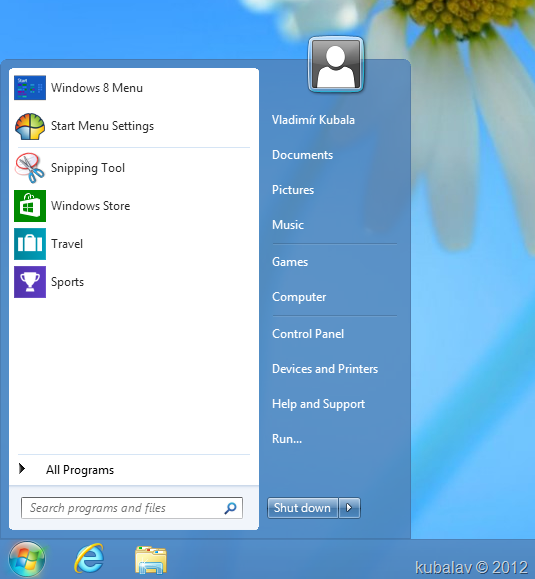
Task: Select the Start Menu Settings entry
Action: click(102, 126)
